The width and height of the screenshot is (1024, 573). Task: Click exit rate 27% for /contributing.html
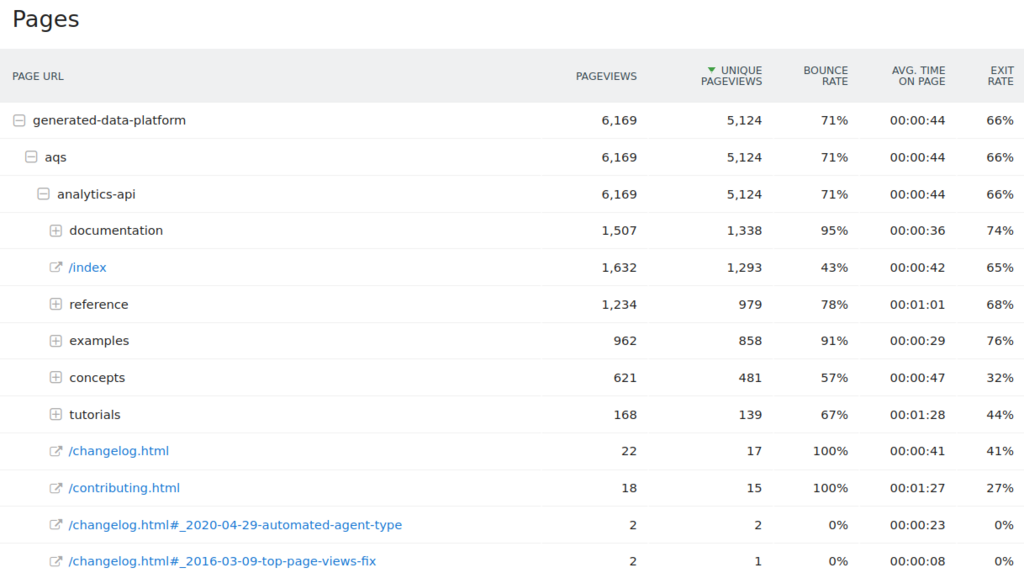pyautogui.click(x=1000, y=488)
